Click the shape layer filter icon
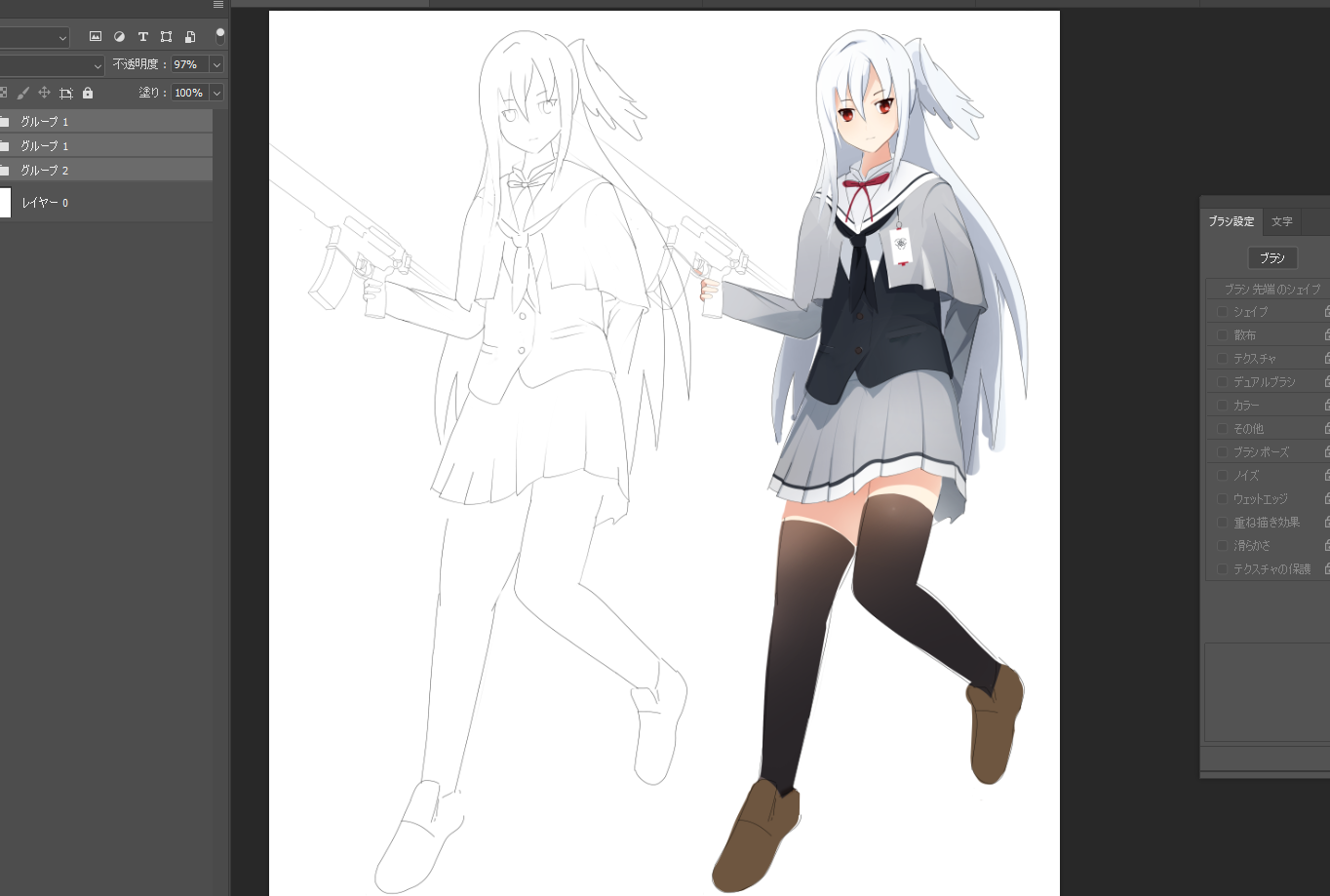 [x=166, y=37]
